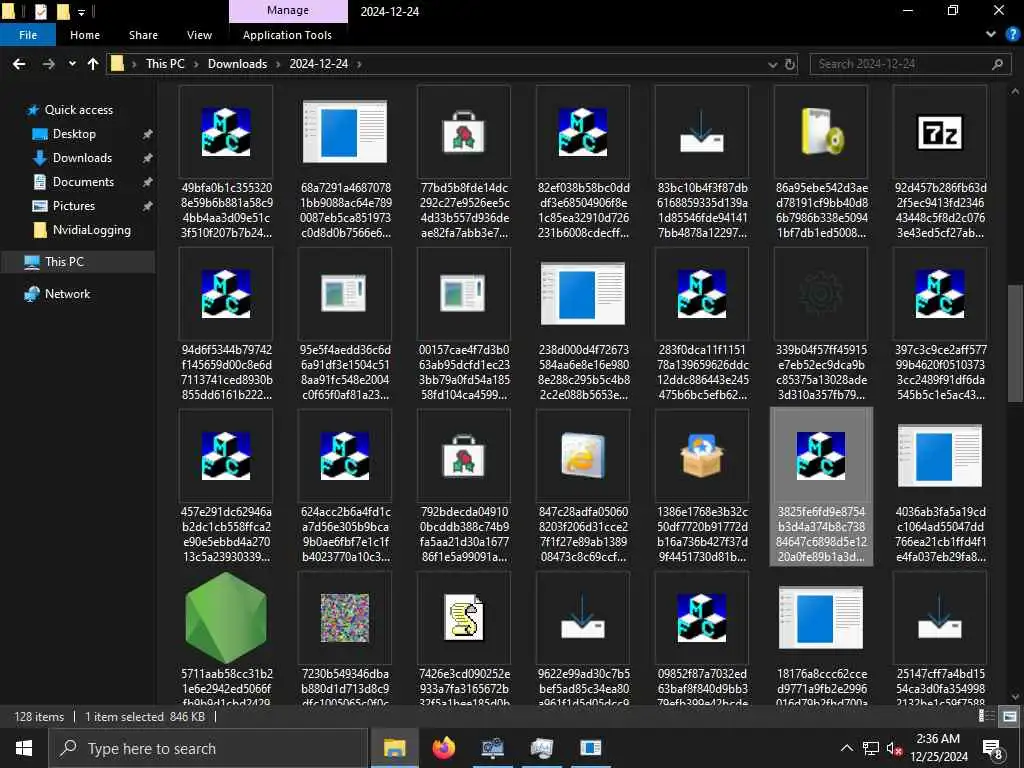Select installer file 83bc10b4f3f87db
Screen dimensions: 1024x768
coord(702,163)
